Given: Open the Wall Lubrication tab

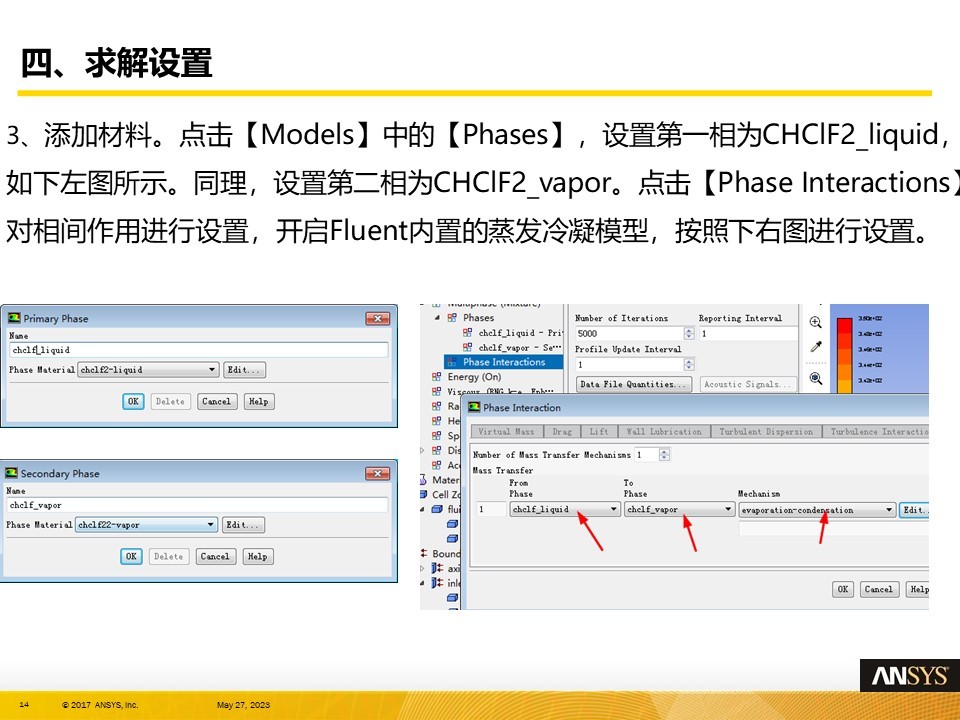Looking at the screenshot, I should (664, 432).
